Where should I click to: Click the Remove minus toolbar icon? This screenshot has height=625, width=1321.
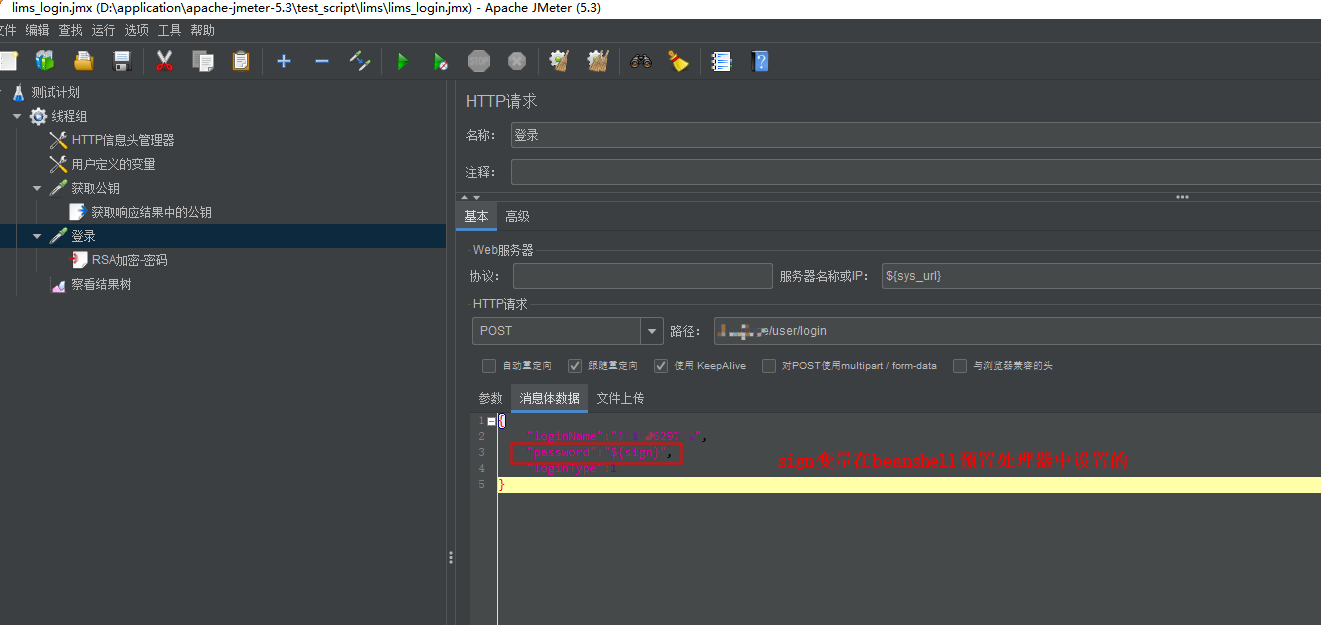click(x=322, y=62)
